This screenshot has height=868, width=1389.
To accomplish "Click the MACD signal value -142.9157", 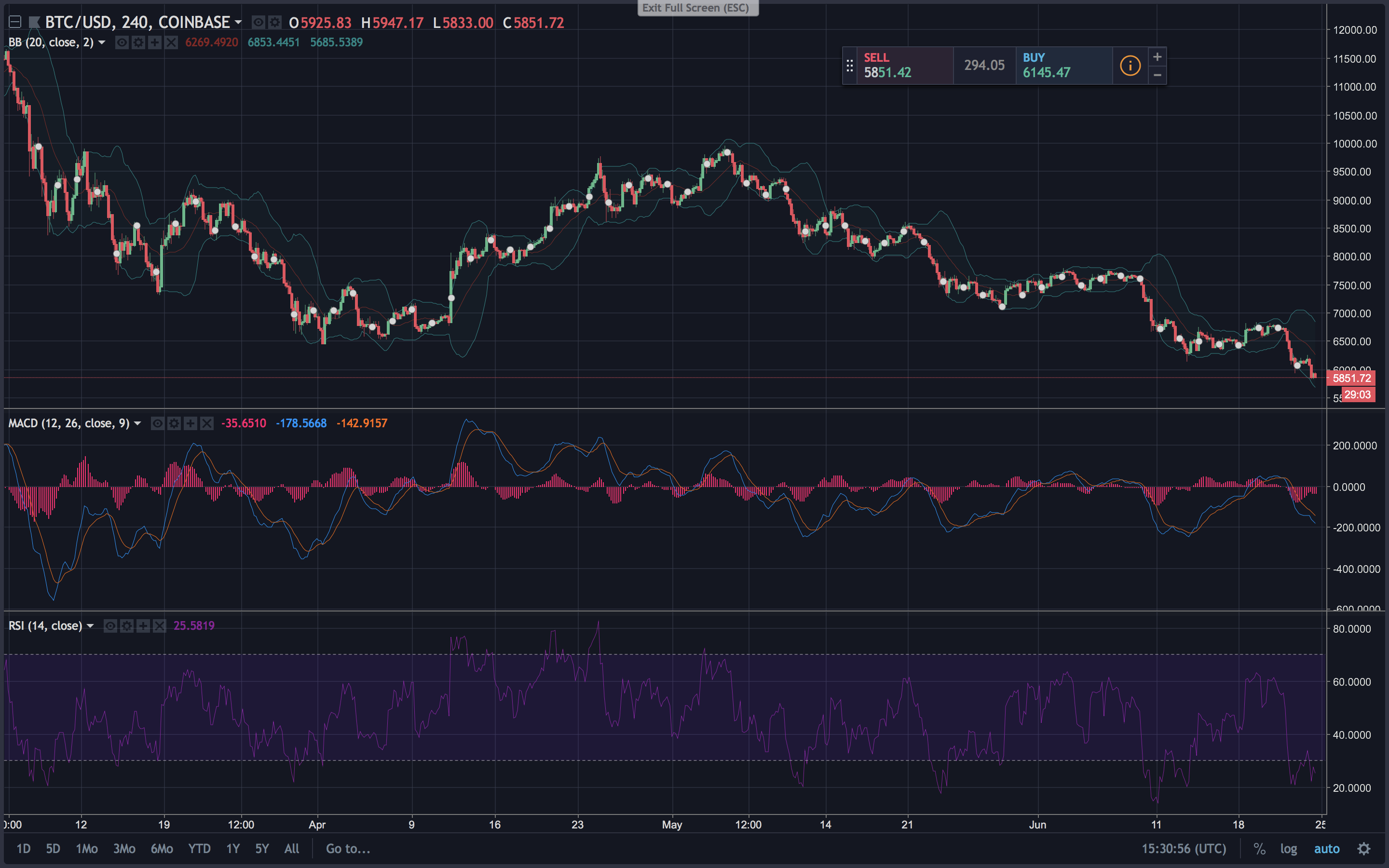I will (x=362, y=423).
